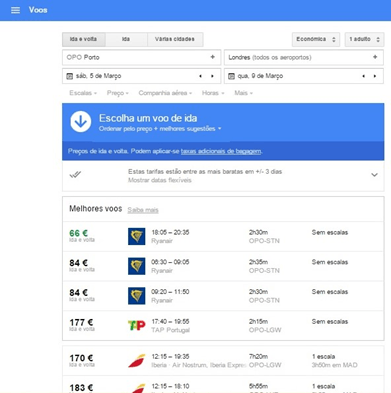Click qua, 9 de Março date field
The width and height of the screenshot is (391, 393).
[x=304, y=76]
